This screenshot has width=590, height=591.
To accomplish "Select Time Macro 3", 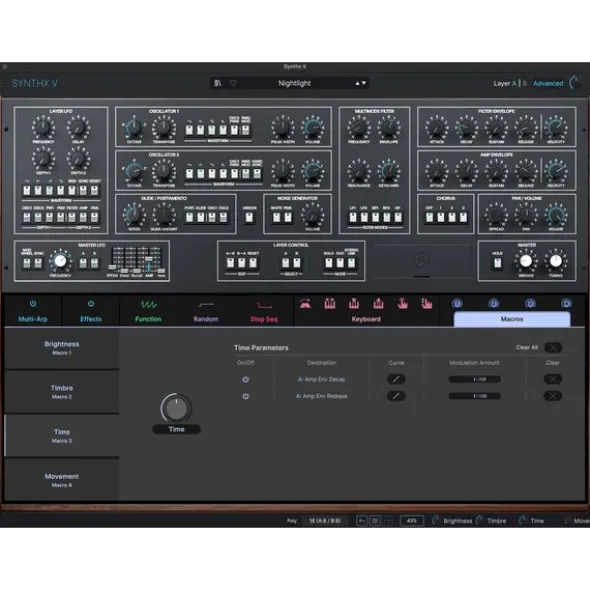I will point(62,436).
